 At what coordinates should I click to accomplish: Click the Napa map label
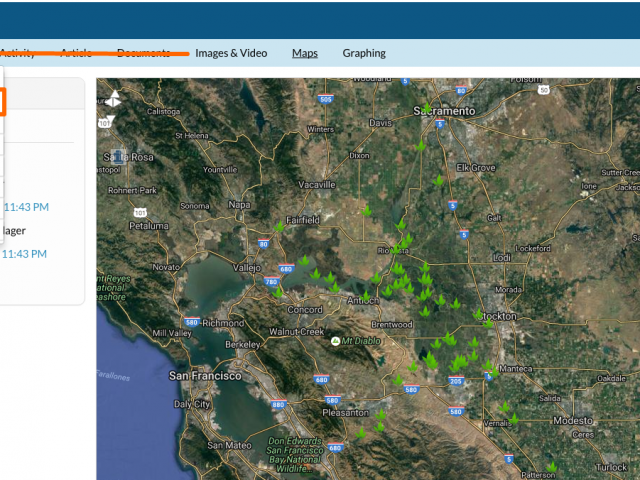pos(239,205)
